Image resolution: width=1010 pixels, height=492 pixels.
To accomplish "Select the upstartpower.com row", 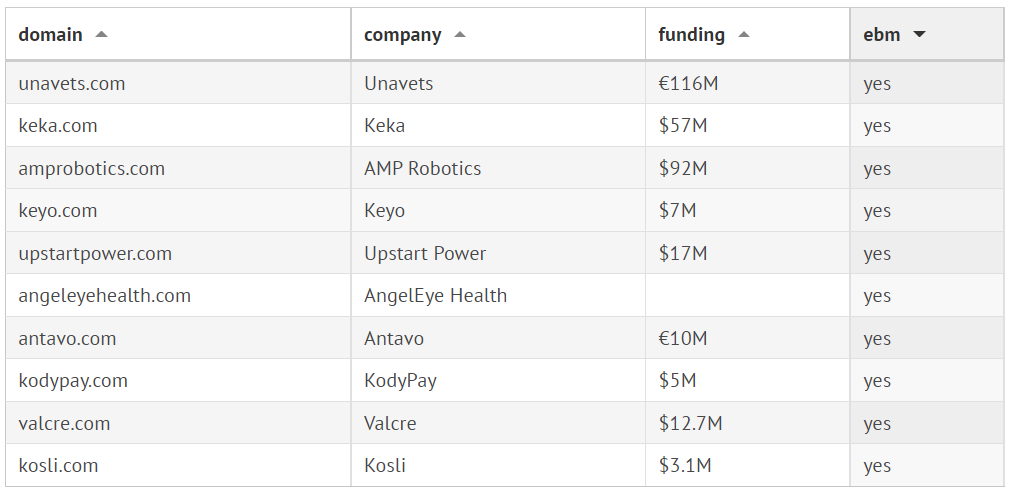I will pos(95,254).
